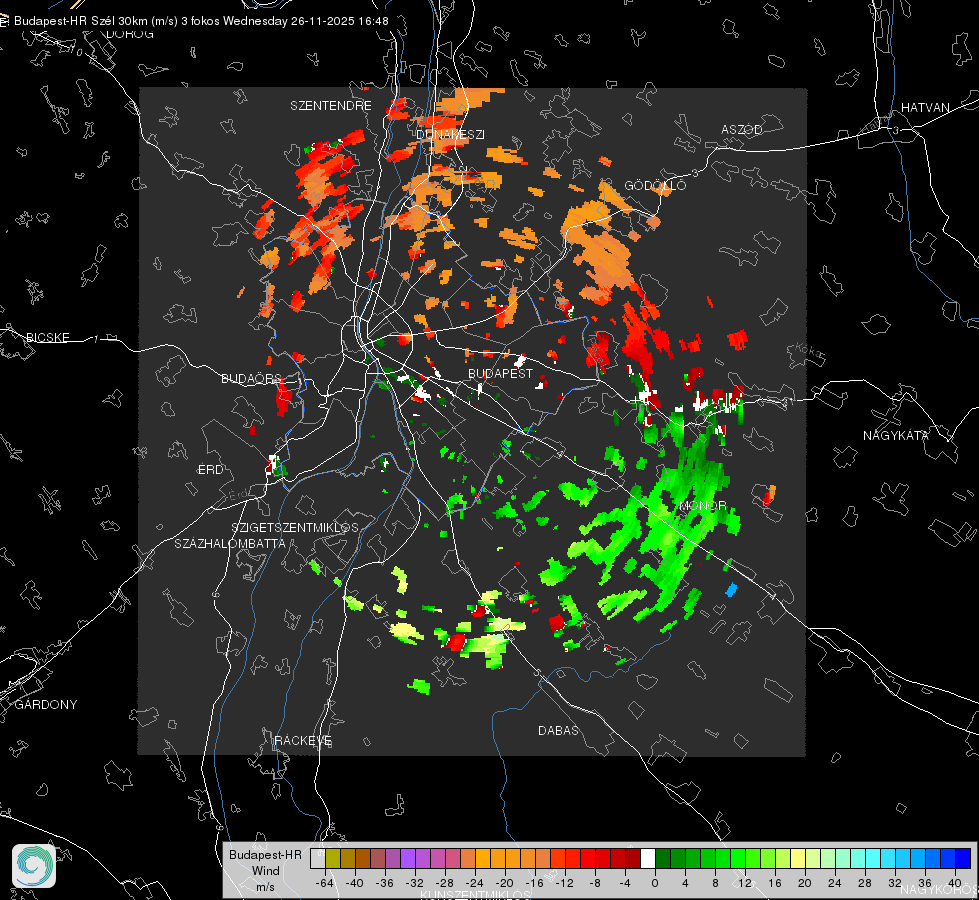Click the NAGYKÁTA town label
Image resolution: width=979 pixels, height=900 pixels.
coord(895,435)
